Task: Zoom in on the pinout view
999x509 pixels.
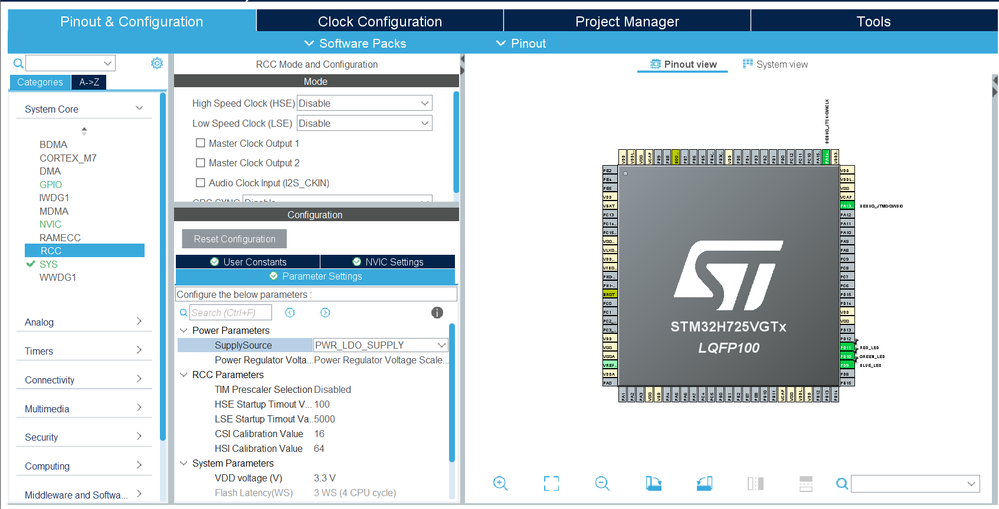Action: (x=501, y=484)
